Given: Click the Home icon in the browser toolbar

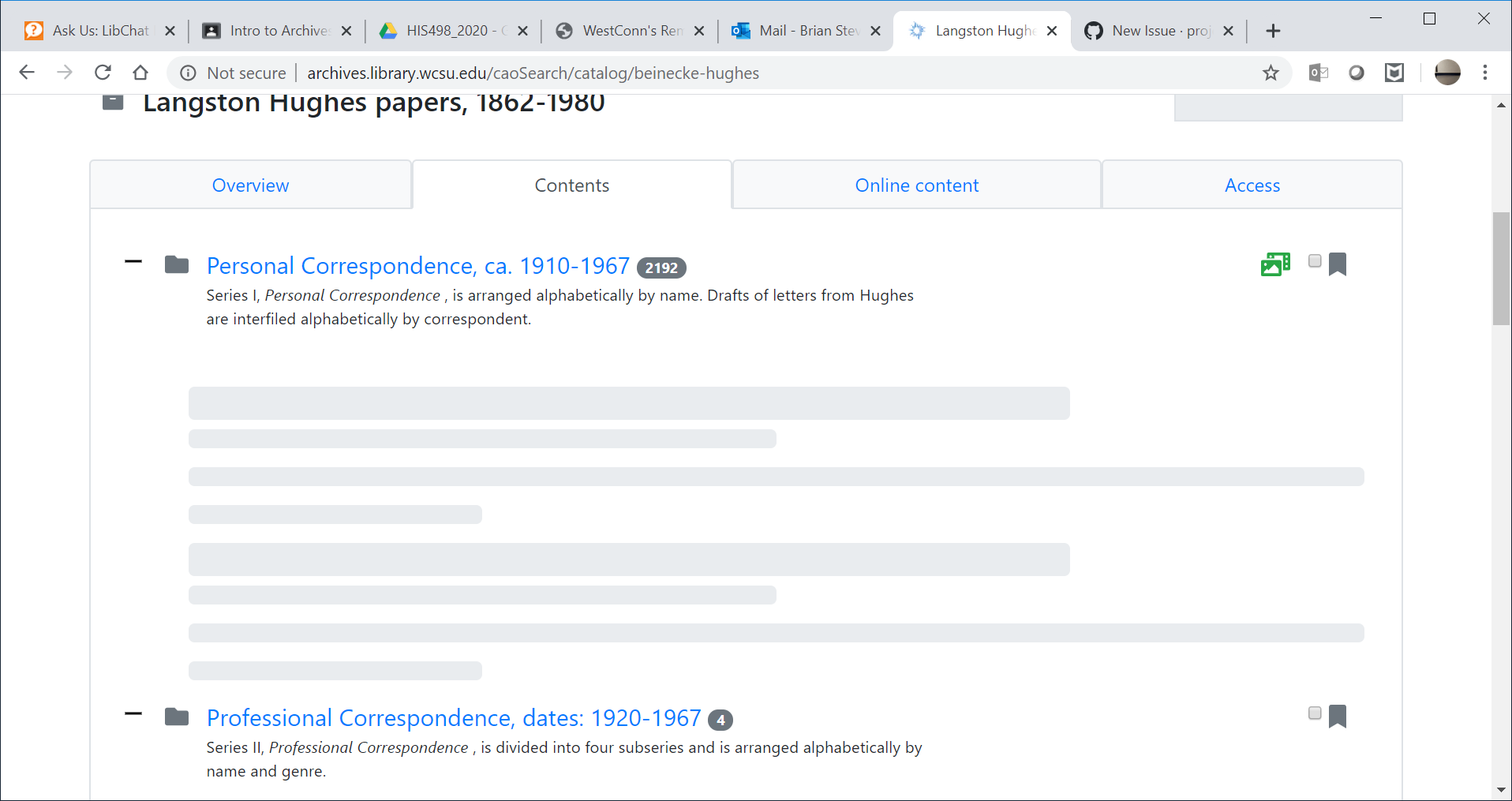Looking at the screenshot, I should (x=140, y=73).
